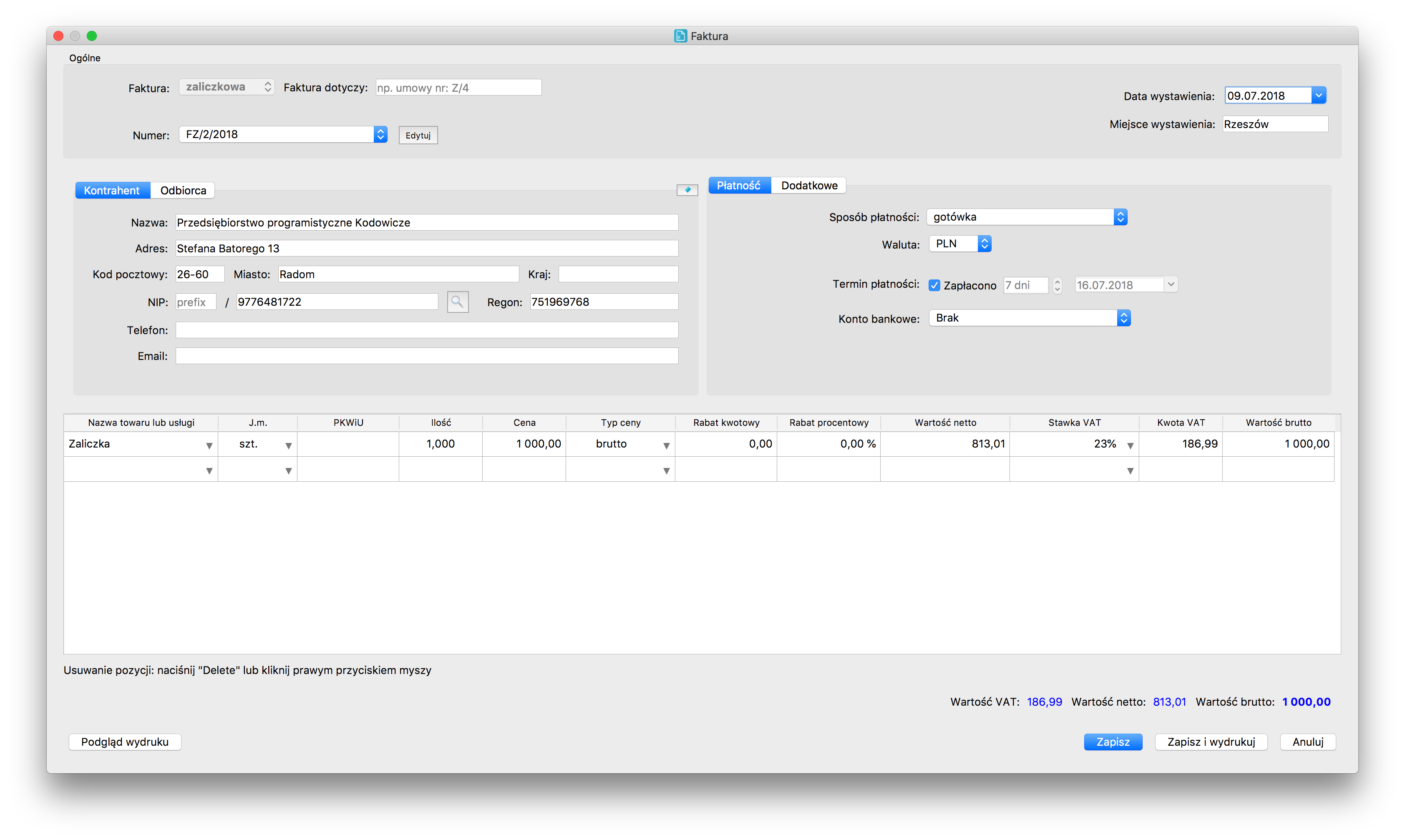The width and height of the screenshot is (1405, 840).
Task: Open the Faktura type dropdown showing zaliczkowa
Action: pos(227,87)
